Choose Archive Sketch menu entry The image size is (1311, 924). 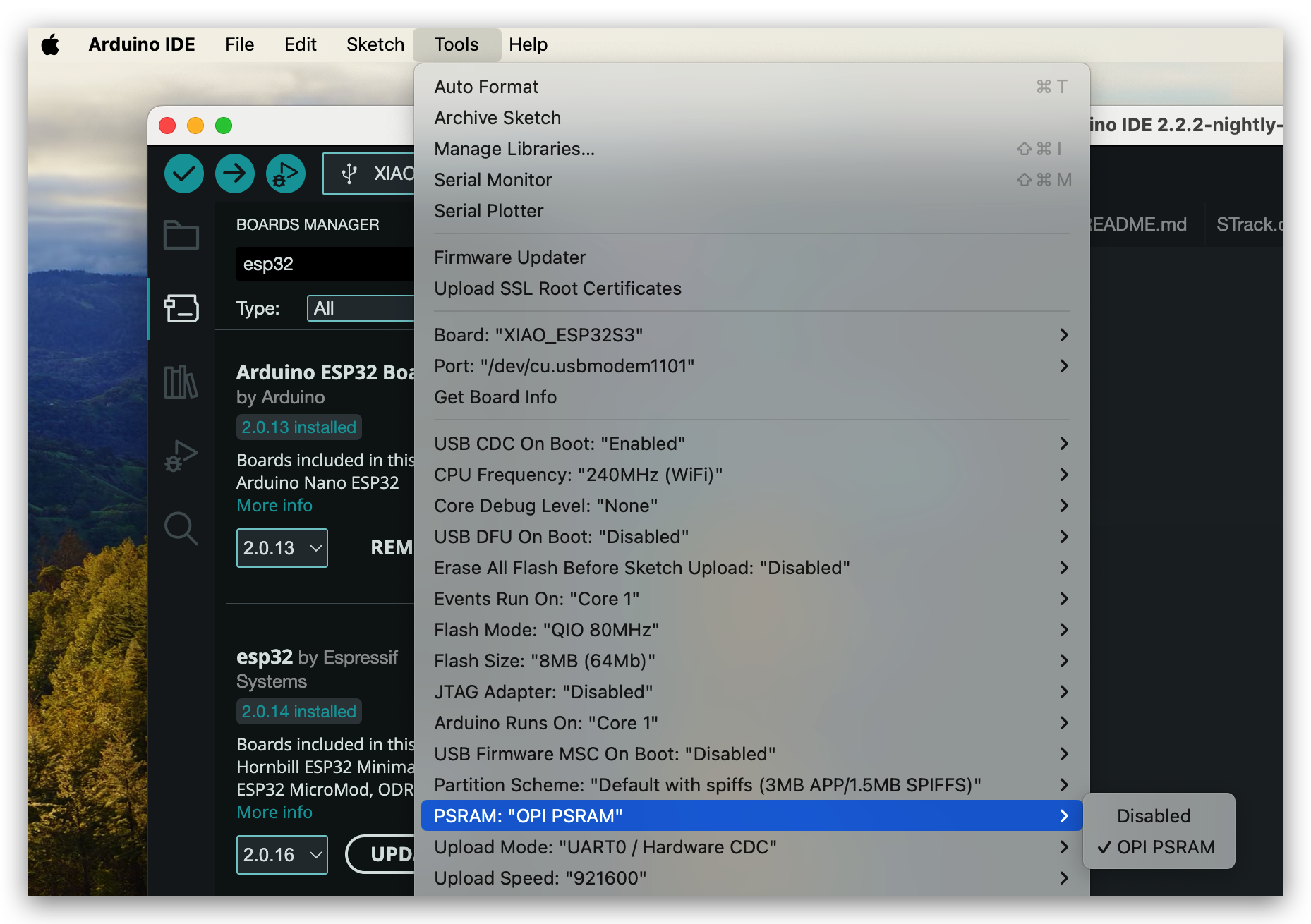[x=751, y=118]
